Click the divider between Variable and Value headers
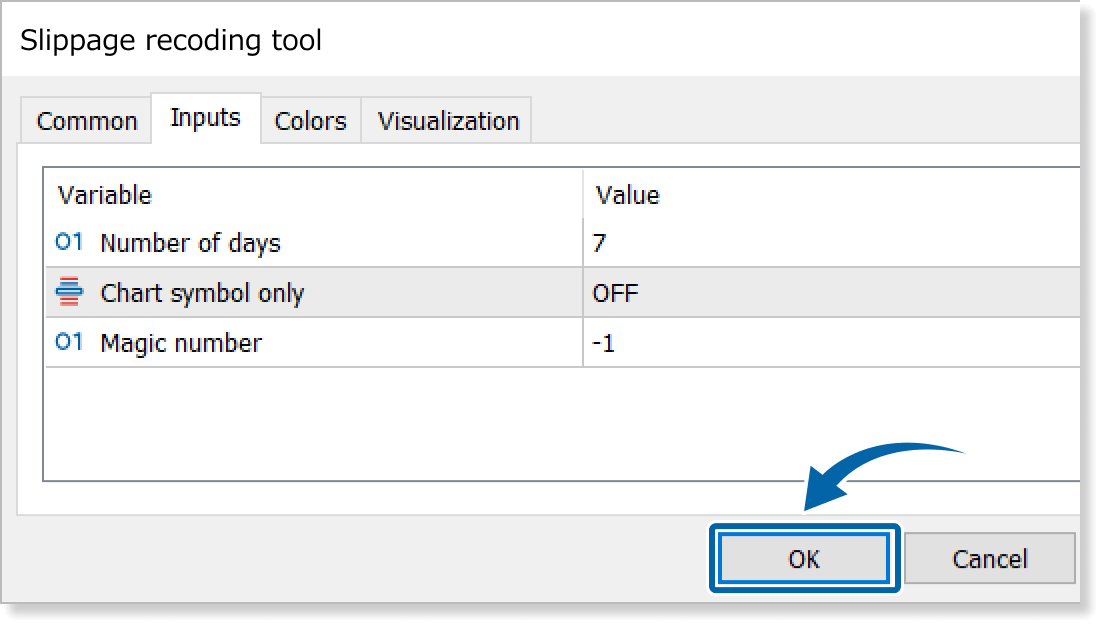The image size is (1102, 624). tap(583, 194)
